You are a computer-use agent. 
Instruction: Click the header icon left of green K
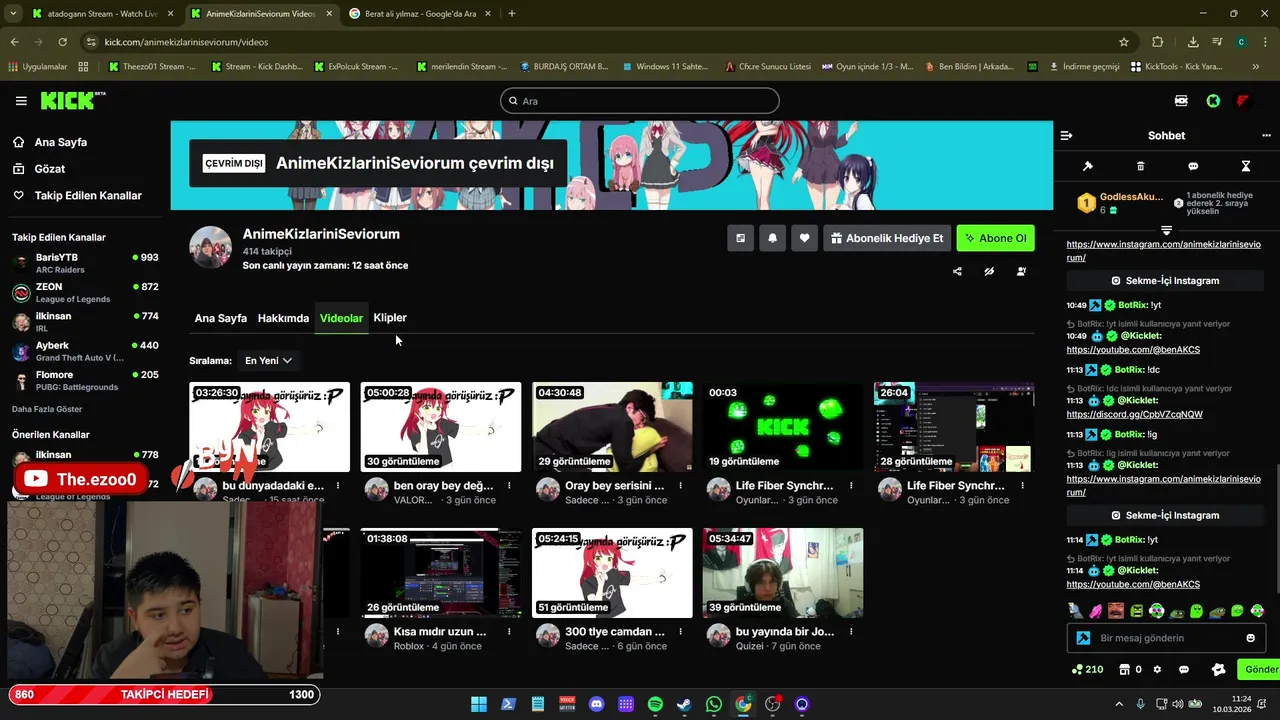click(1181, 101)
